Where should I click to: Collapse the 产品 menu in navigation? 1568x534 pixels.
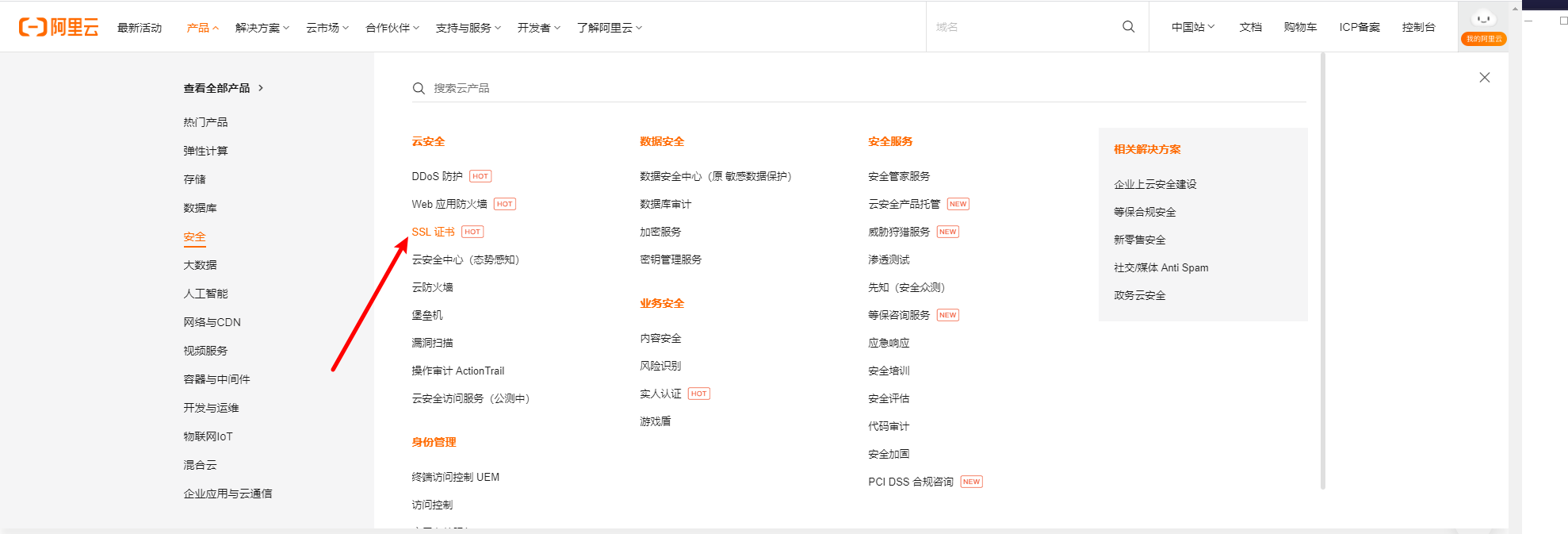coord(202,28)
